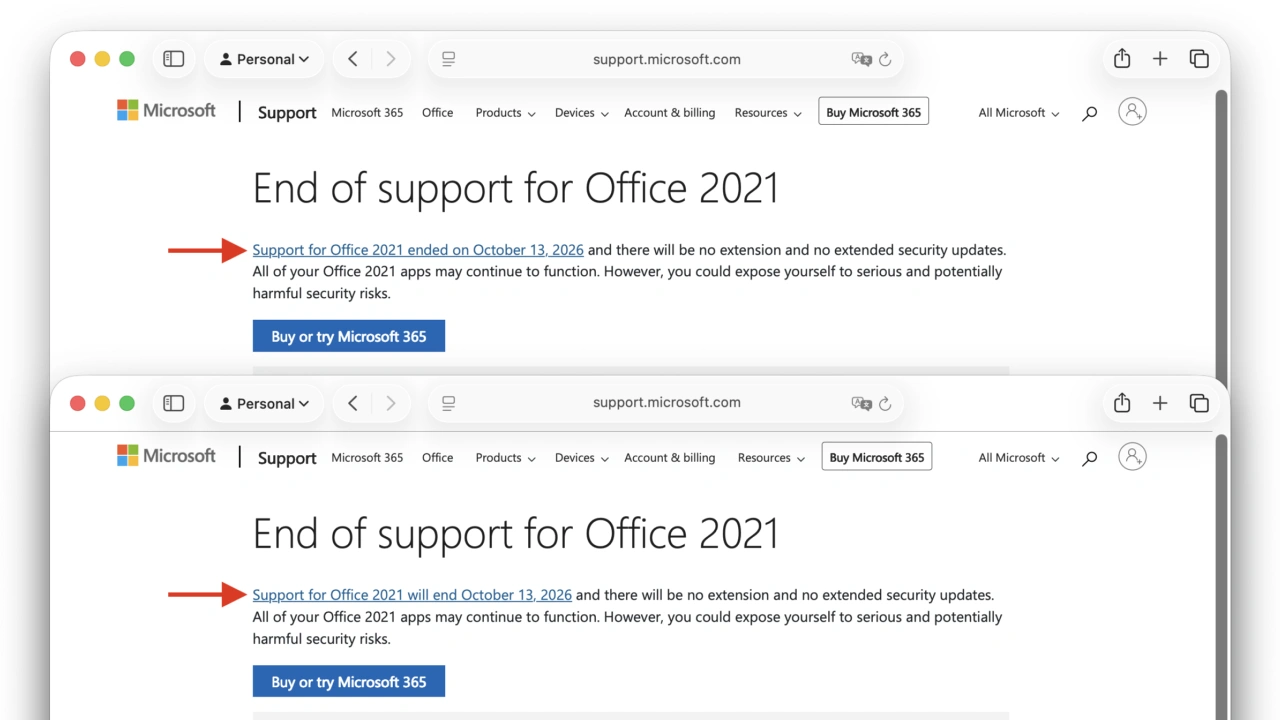Add new tab in upper Safari window

coord(1160,59)
